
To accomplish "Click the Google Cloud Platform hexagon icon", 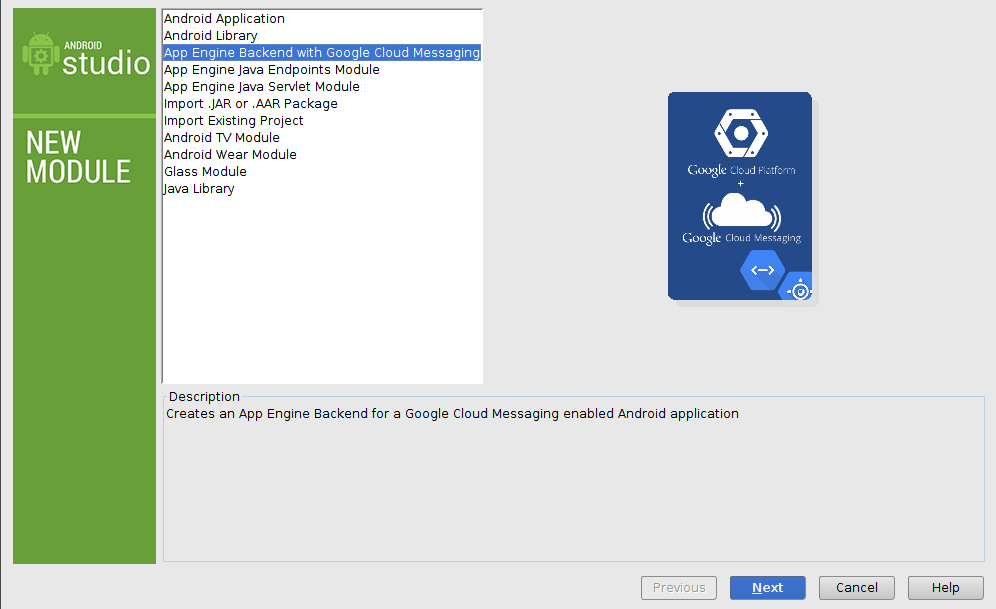I will click(741, 133).
